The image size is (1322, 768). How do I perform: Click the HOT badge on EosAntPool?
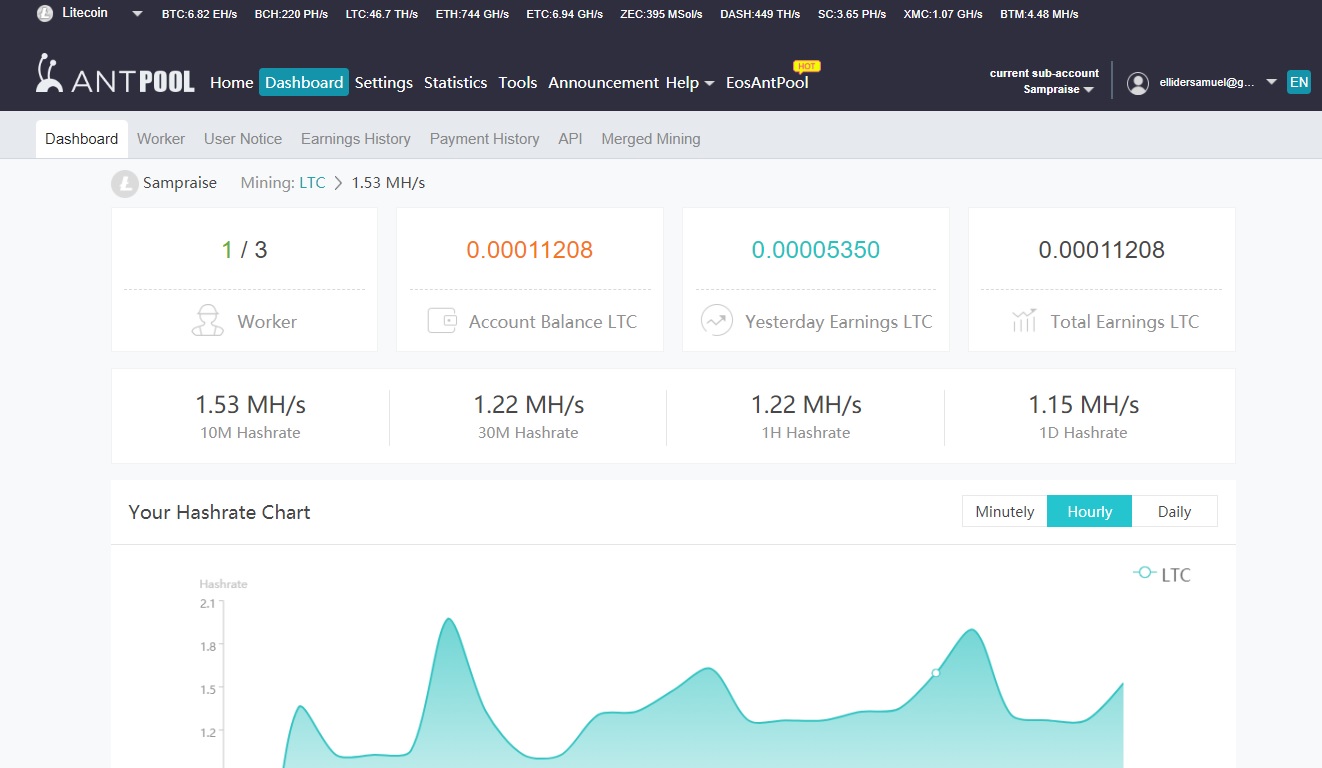tap(806, 66)
